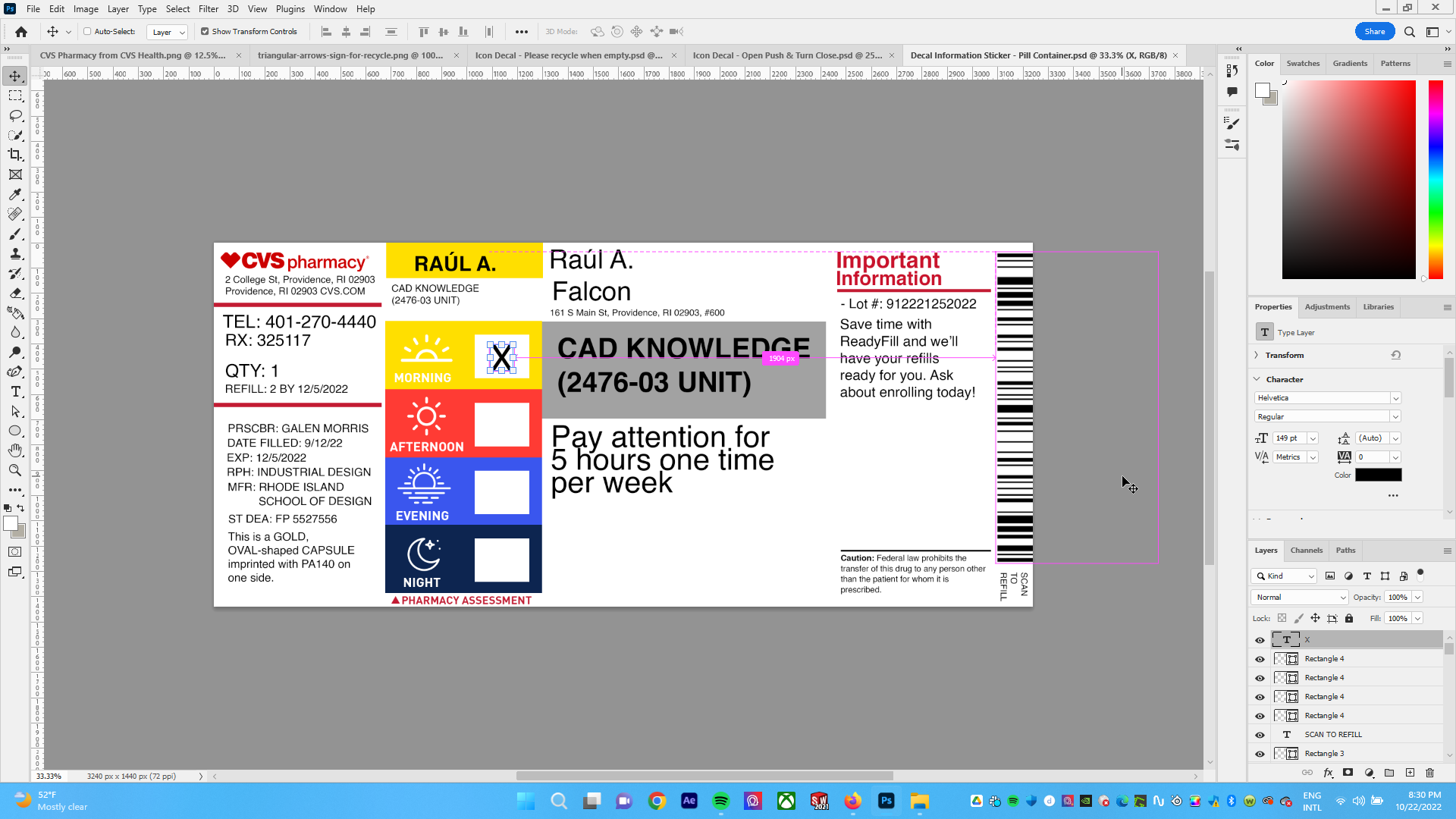
Task: Click the Share button
Action: pos(1375,32)
